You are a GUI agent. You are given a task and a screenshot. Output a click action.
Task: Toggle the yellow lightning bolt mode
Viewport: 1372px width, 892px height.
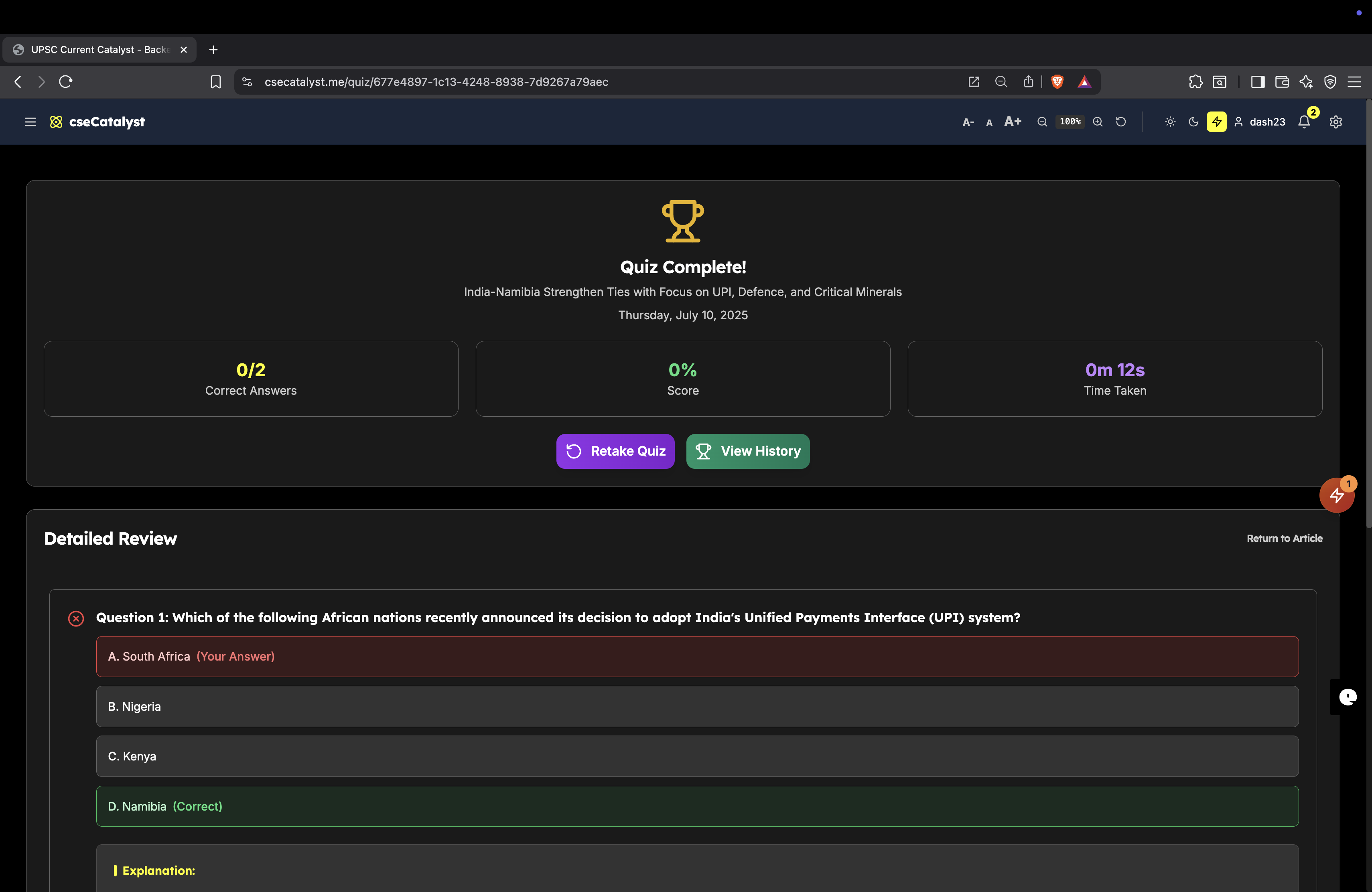coord(1216,122)
